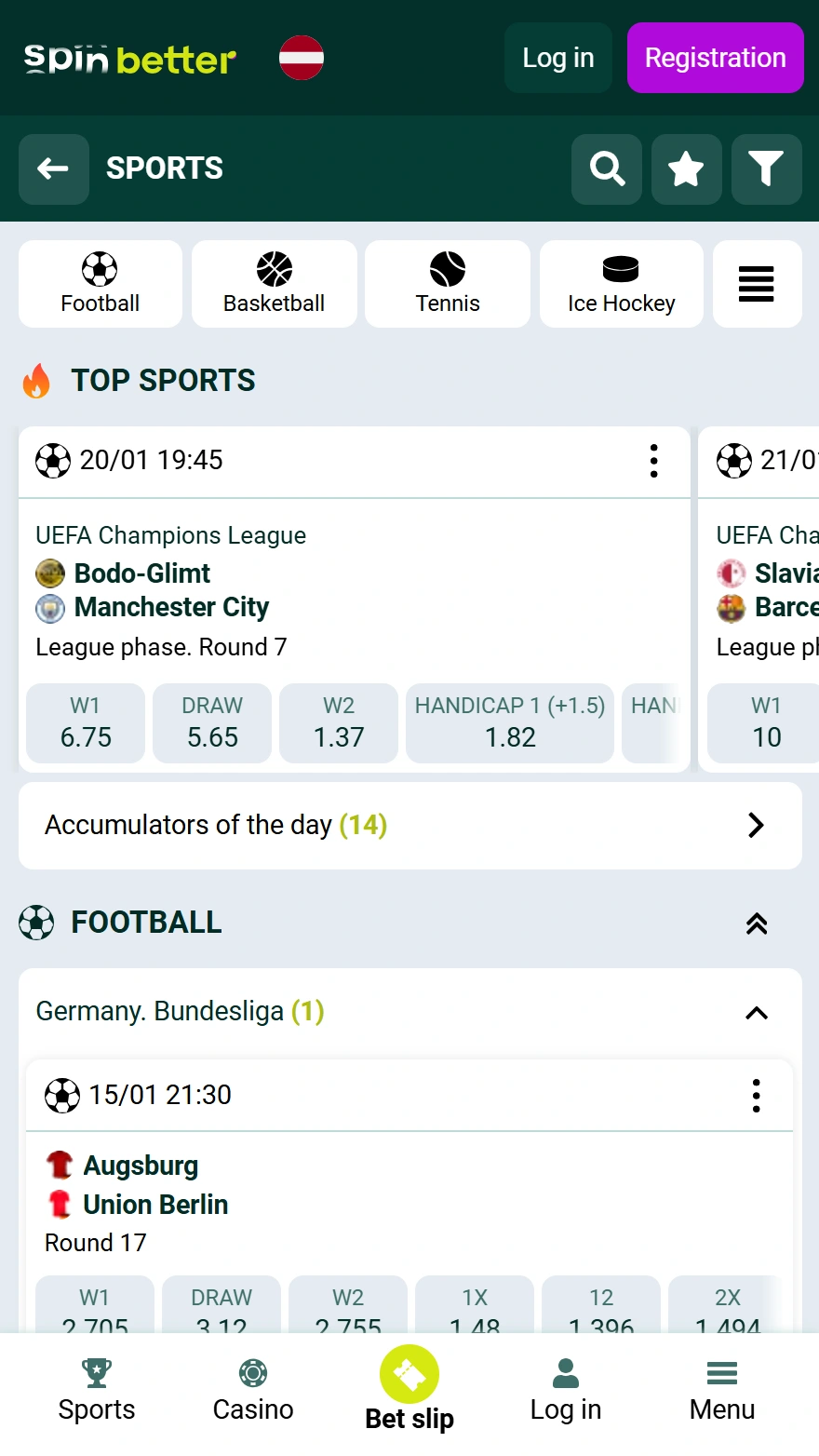
Task: Click the Latvia flag language icon
Action: click(x=302, y=58)
